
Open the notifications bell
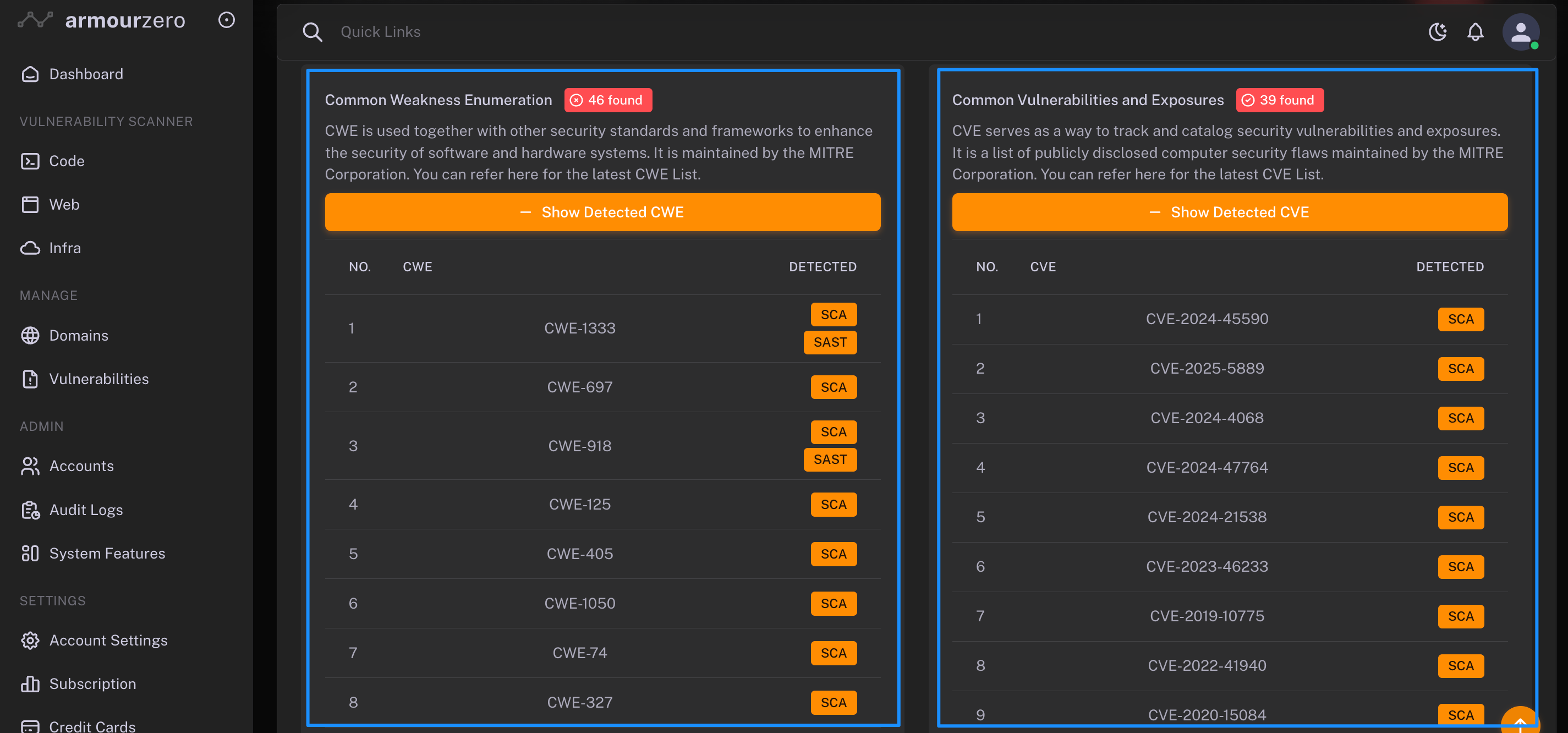1475,32
